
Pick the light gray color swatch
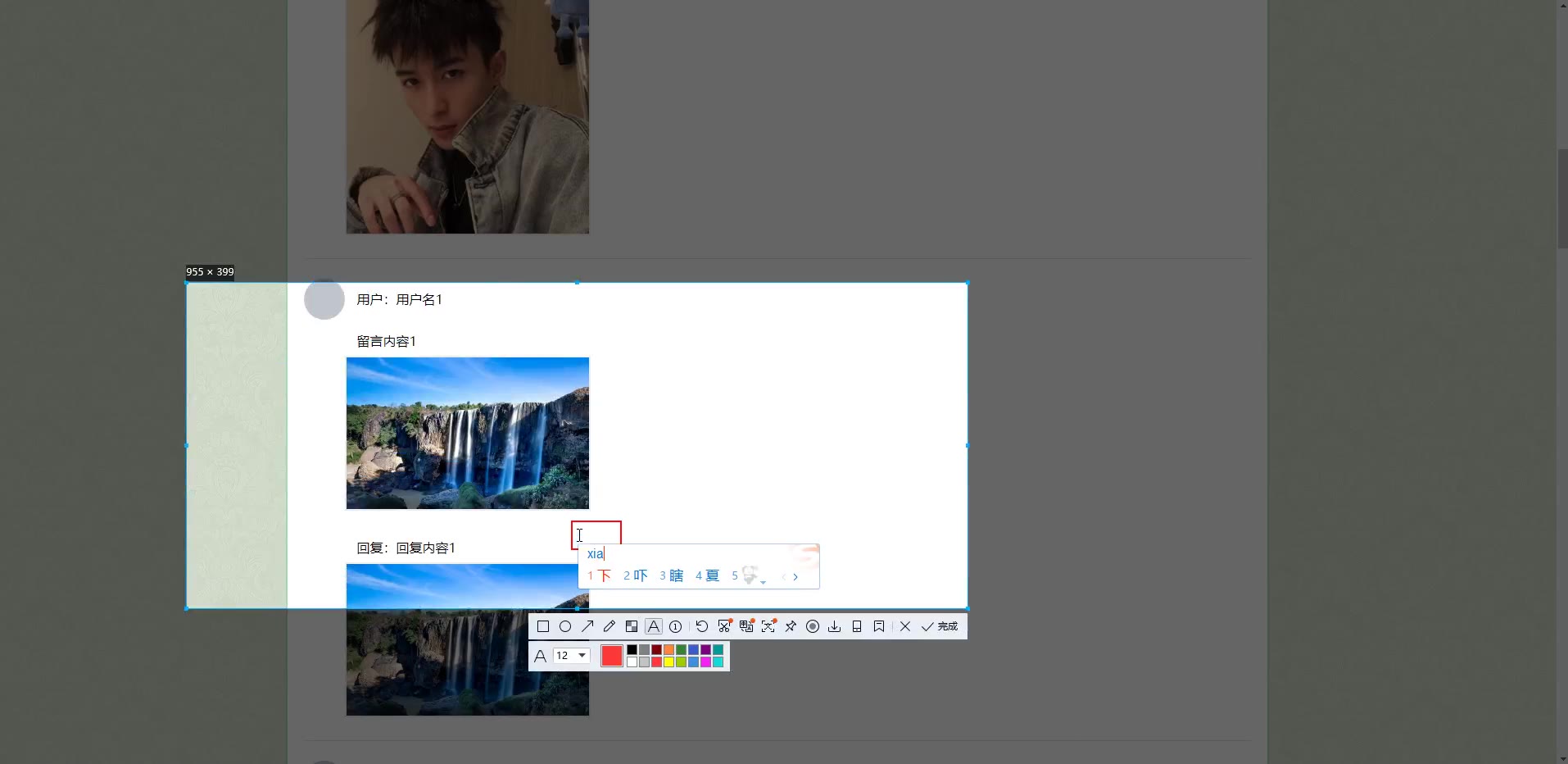click(645, 662)
